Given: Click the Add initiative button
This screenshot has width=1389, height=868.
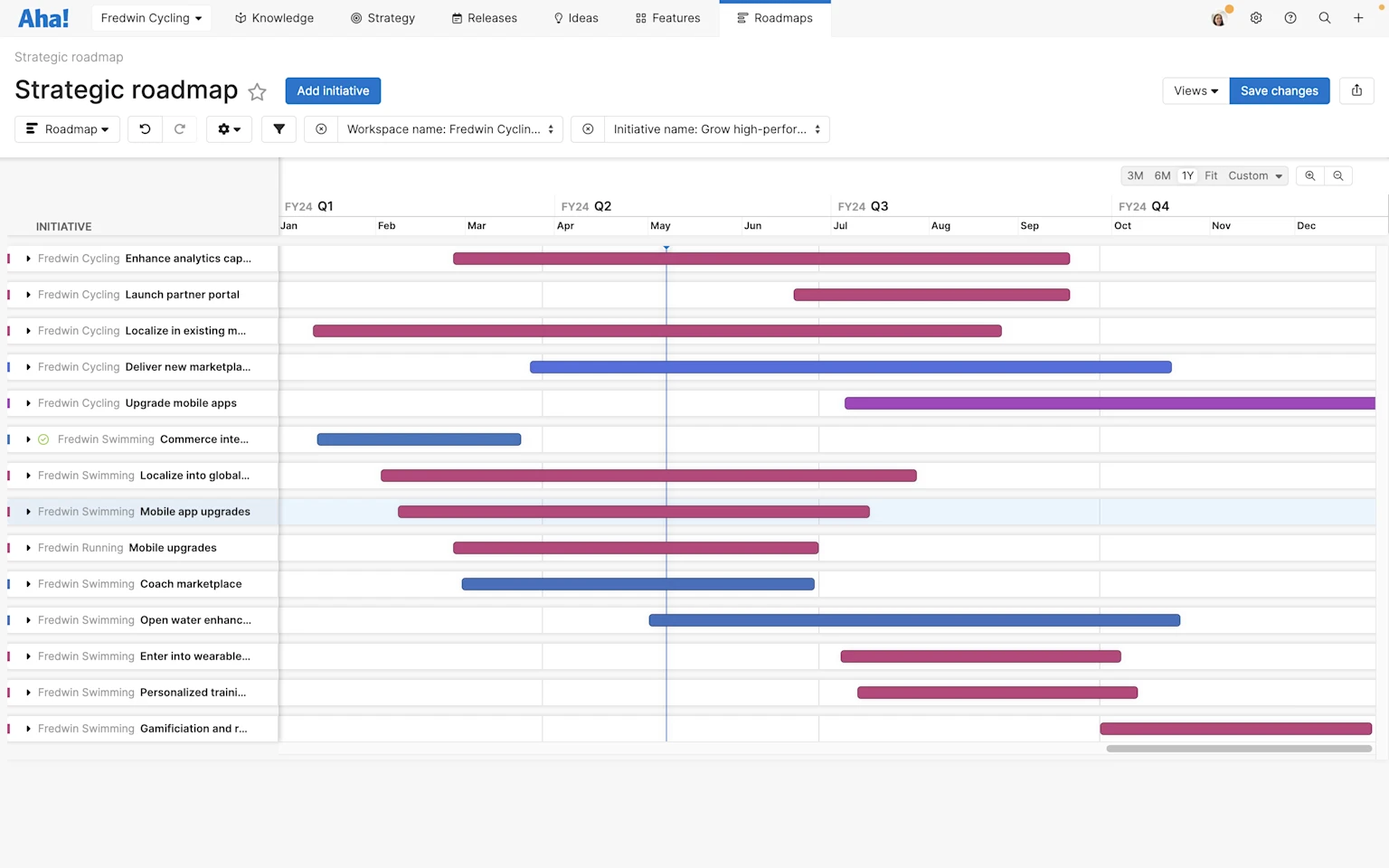Looking at the screenshot, I should (x=333, y=90).
